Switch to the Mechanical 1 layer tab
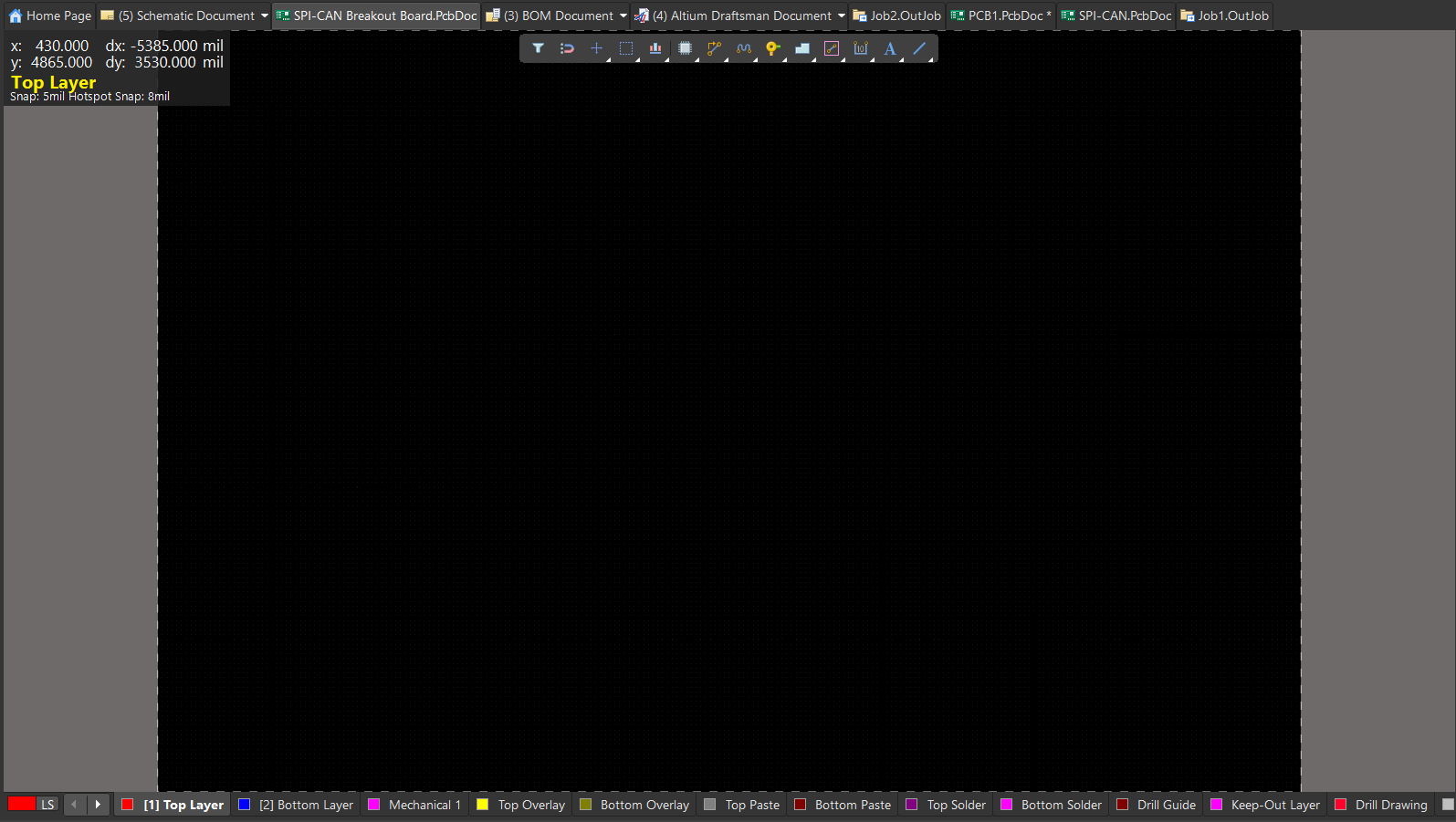The height and width of the screenshot is (822, 1456). tap(414, 805)
